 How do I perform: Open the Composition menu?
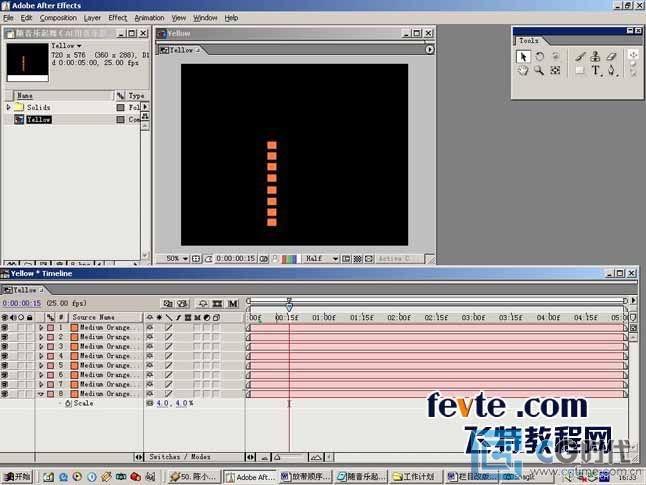click(x=58, y=18)
